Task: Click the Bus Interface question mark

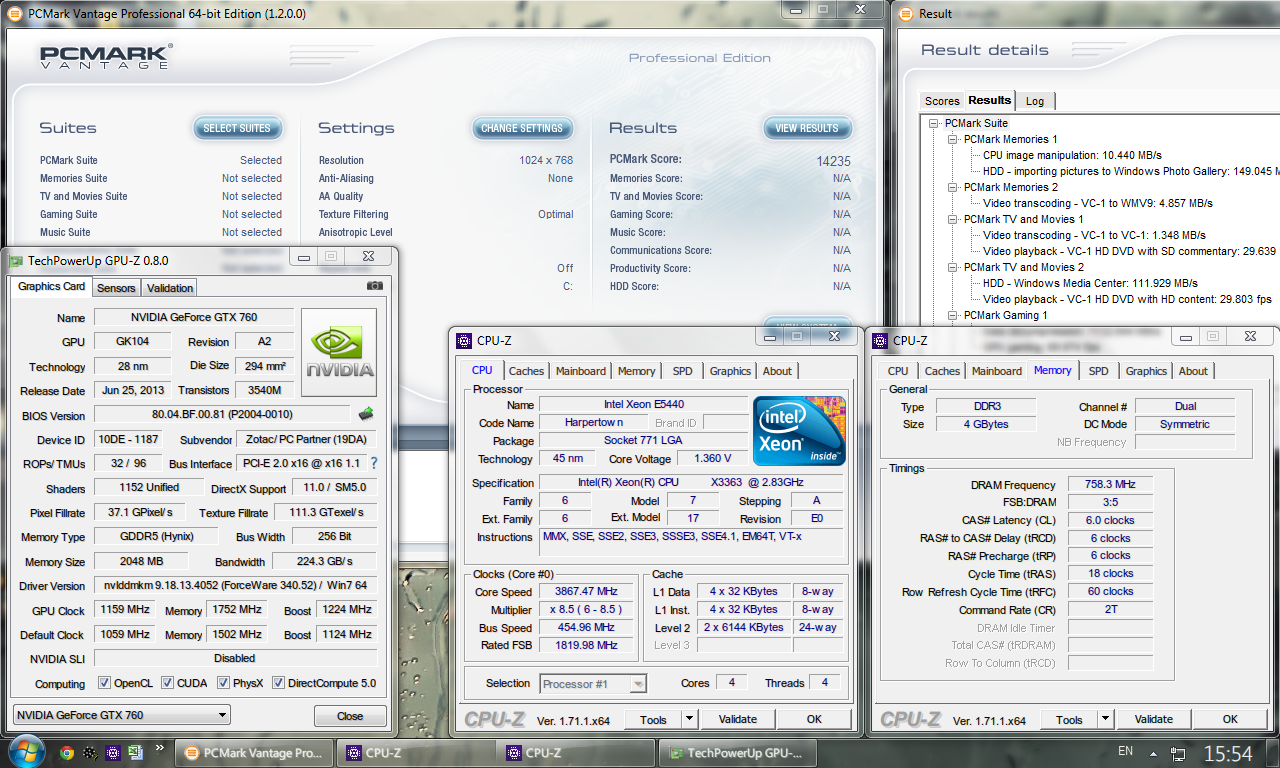Action: point(374,463)
